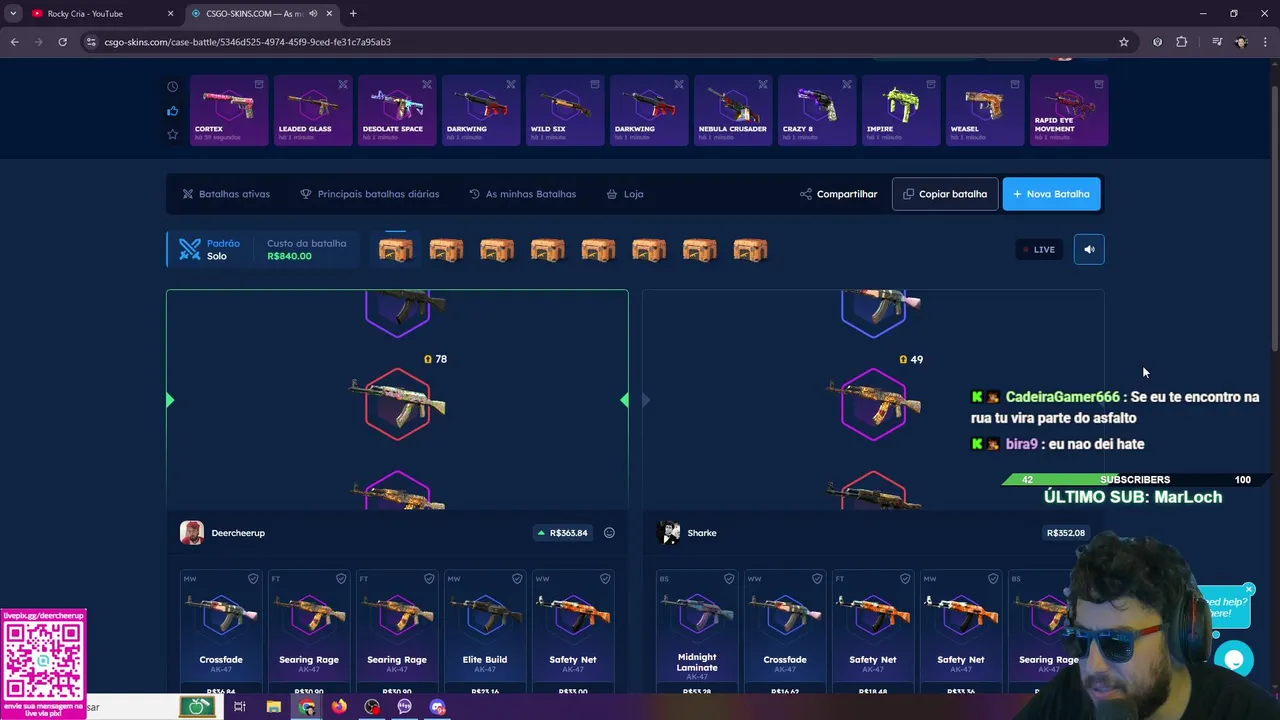Open the NEBULA CRUSADER drop card
Image resolution: width=1280 pixels, height=720 pixels.
(733, 110)
